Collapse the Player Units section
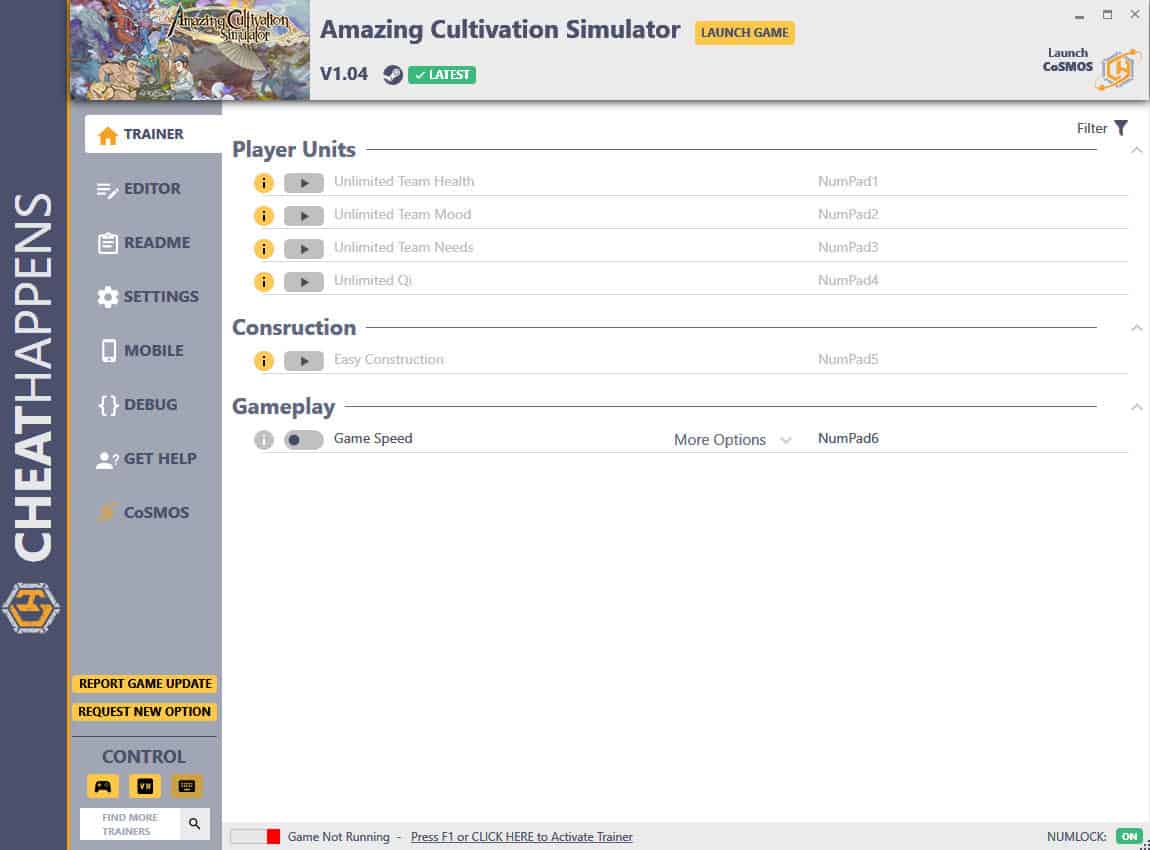1150x850 pixels. pyautogui.click(x=1136, y=150)
